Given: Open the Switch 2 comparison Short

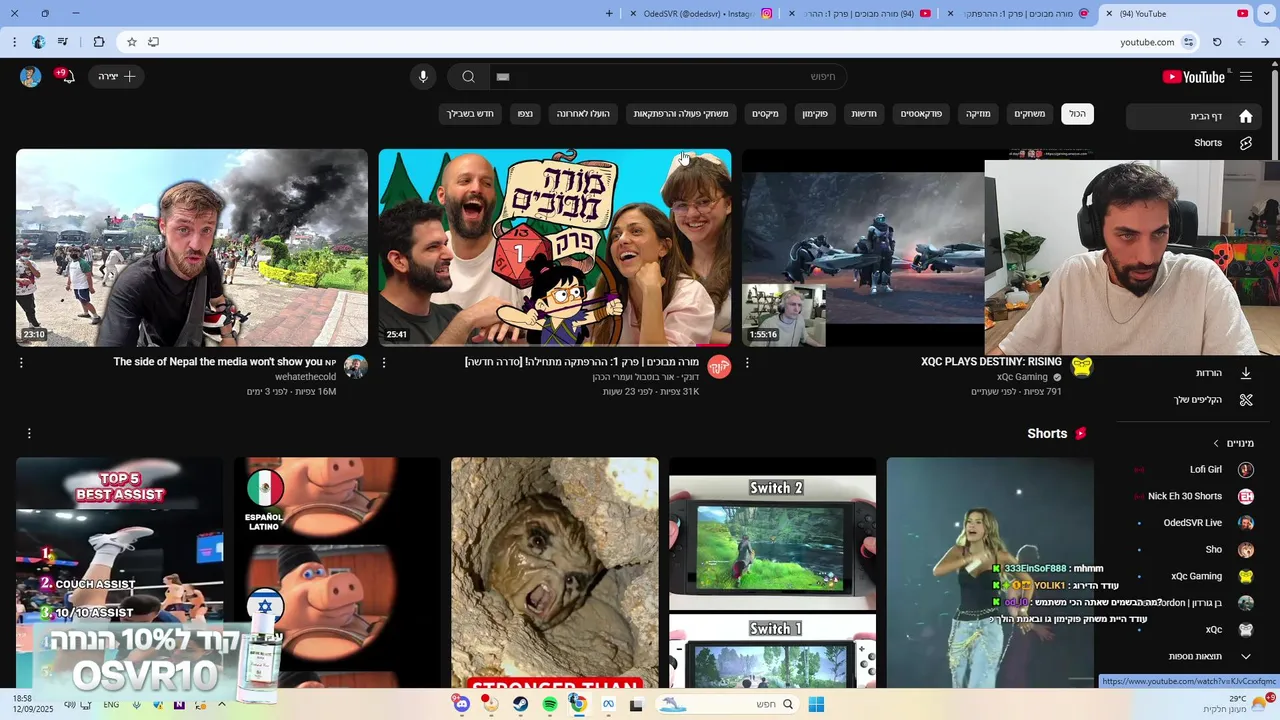Looking at the screenshot, I should [x=772, y=572].
